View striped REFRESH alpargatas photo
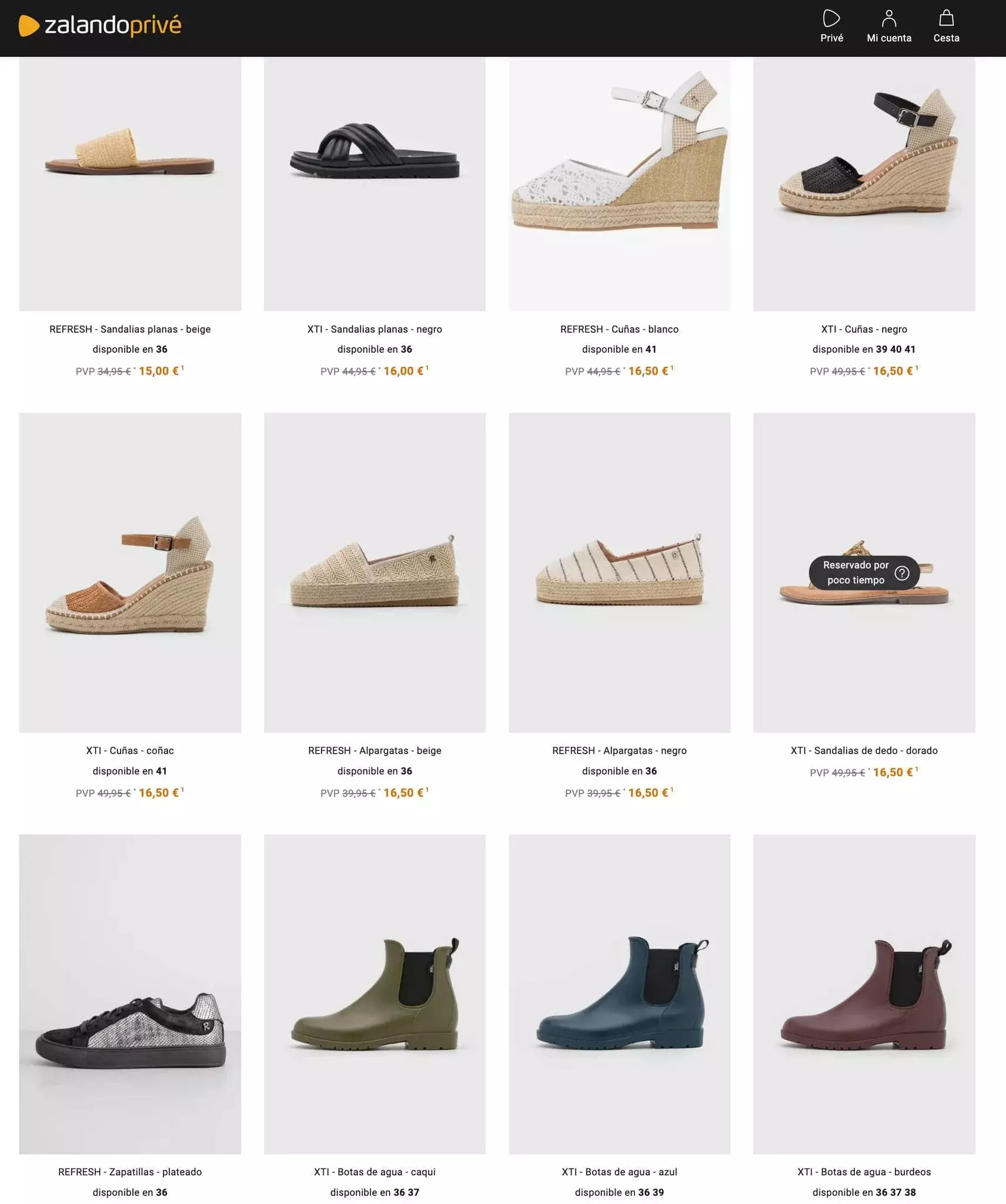Image resolution: width=1006 pixels, height=1204 pixels. point(619,573)
